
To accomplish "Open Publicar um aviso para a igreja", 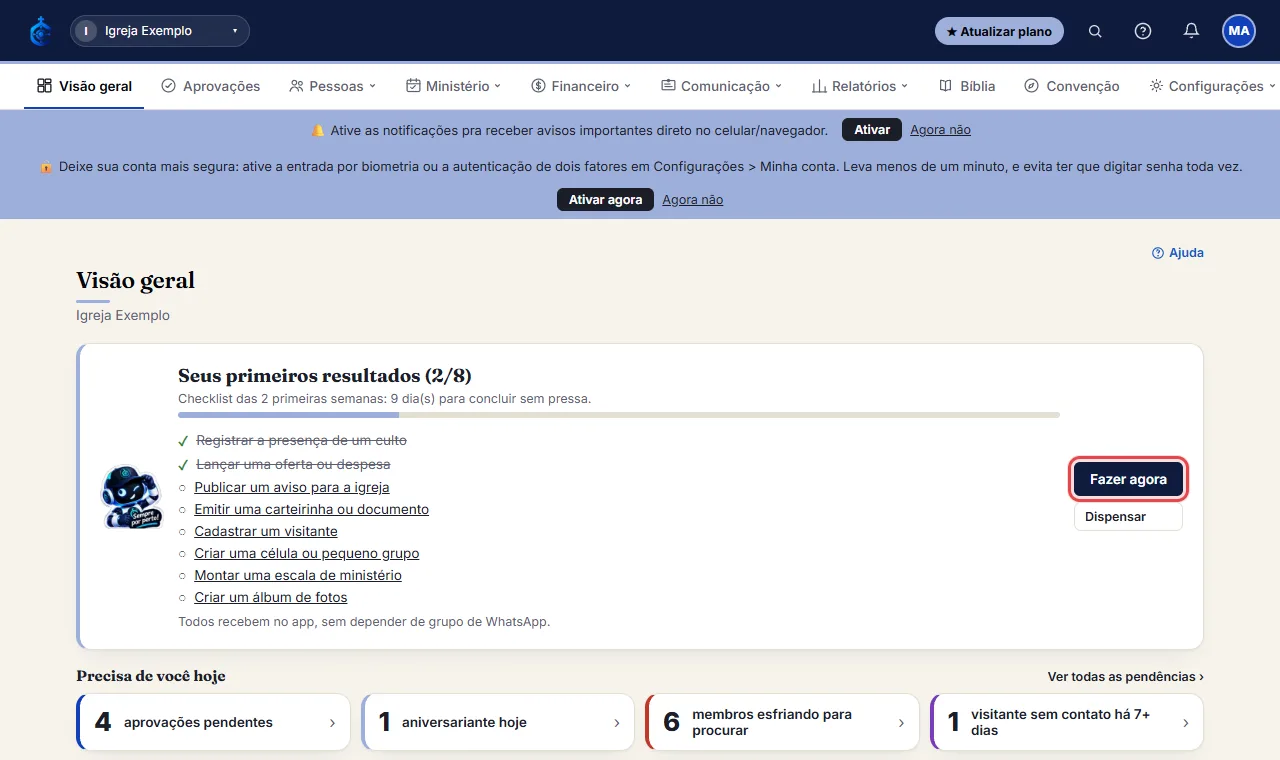I will pos(291,488).
